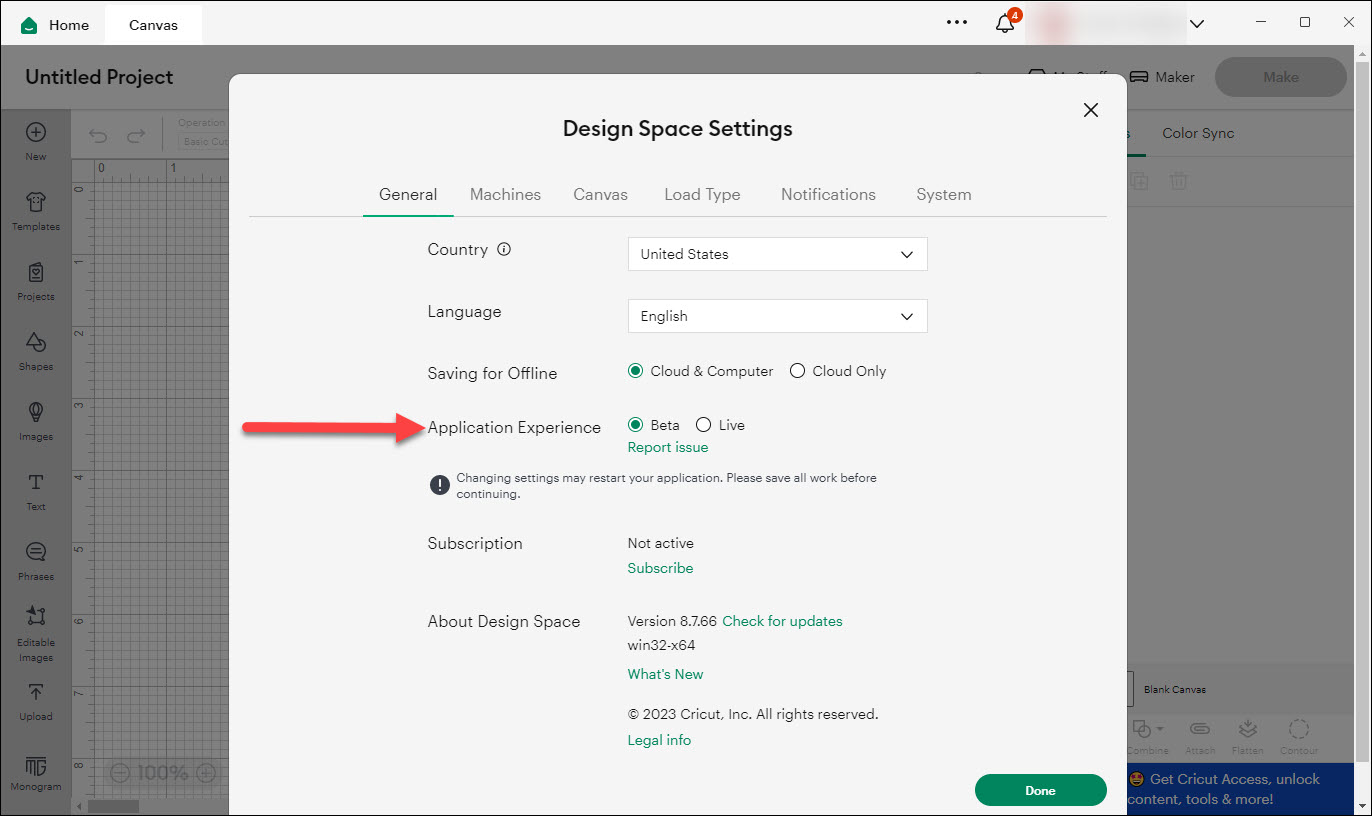Click the duplicate layer icon
The height and width of the screenshot is (816, 1372).
point(1138,181)
